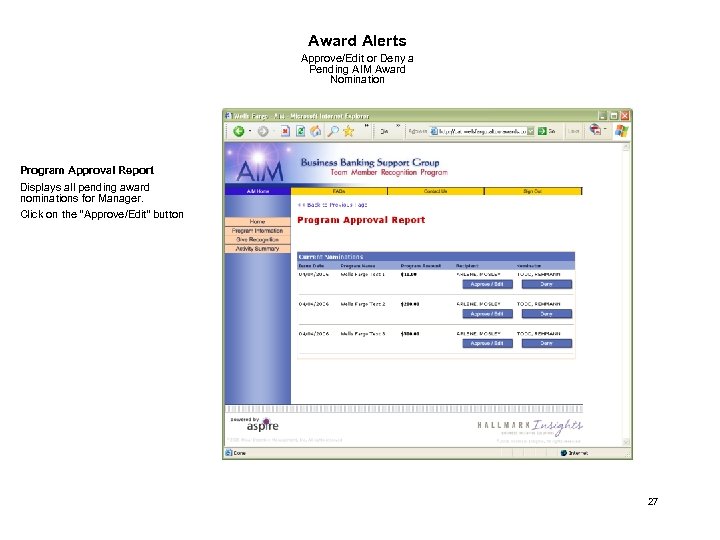Image resolution: width=720 pixels, height=540 pixels.
Task: Click the Nominator column header
Action: [529, 266]
